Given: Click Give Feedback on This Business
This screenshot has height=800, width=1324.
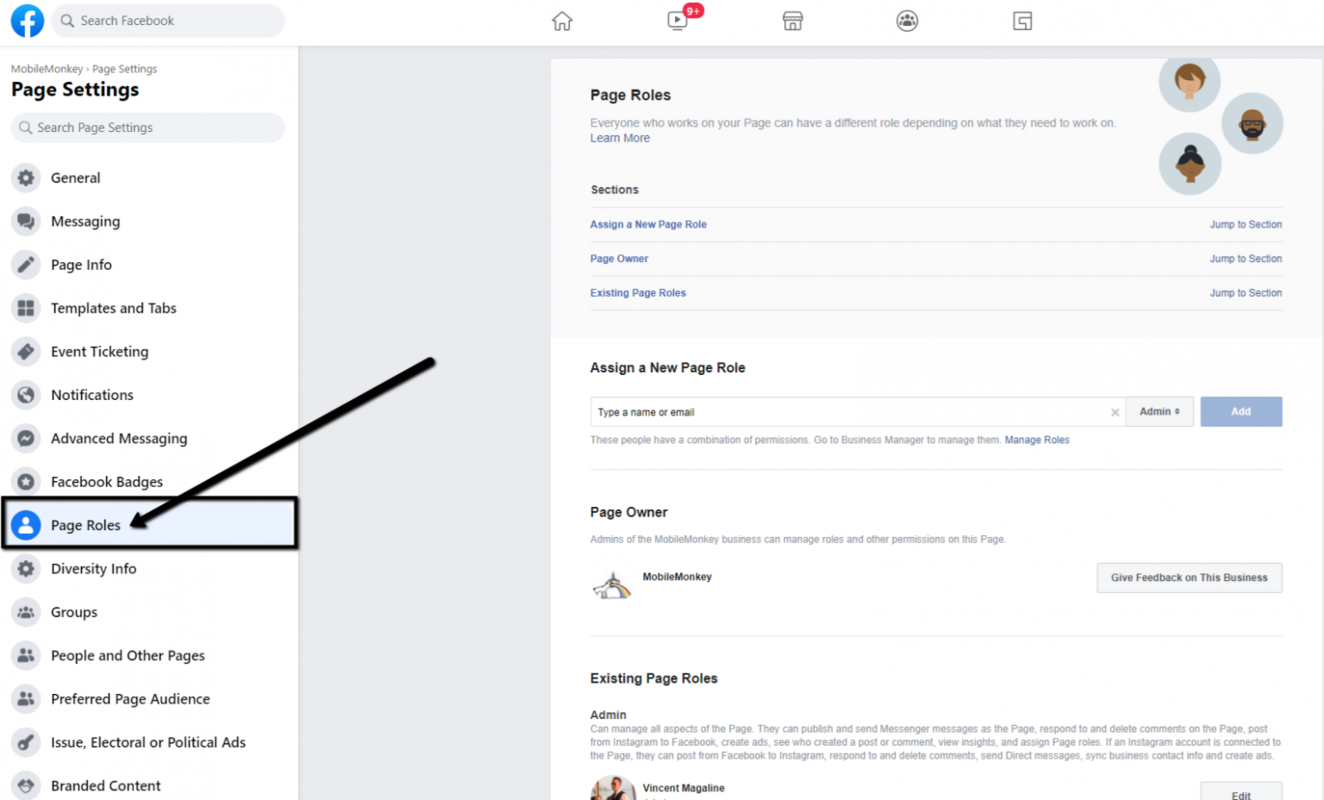Looking at the screenshot, I should point(1189,578).
